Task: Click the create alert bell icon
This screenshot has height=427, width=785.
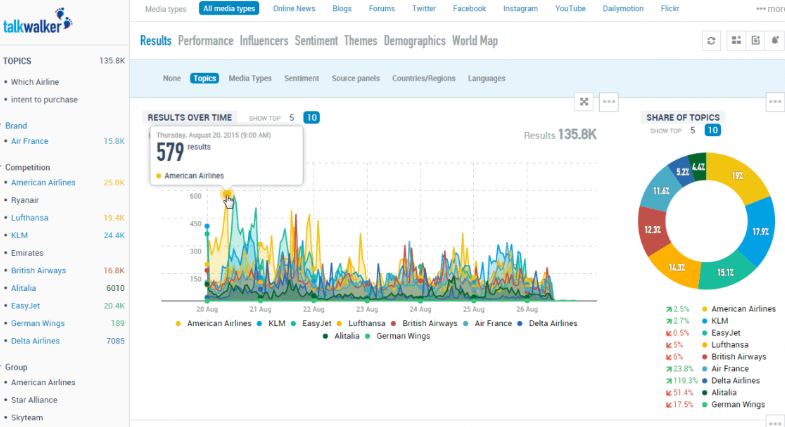Action: click(775, 41)
